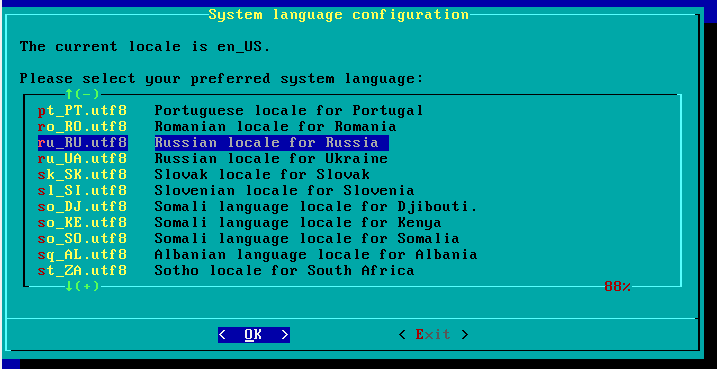Image resolution: width=717 pixels, height=369 pixels.
Task: Select the sk_SK.utf8 locale tag
Action: click(82, 175)
